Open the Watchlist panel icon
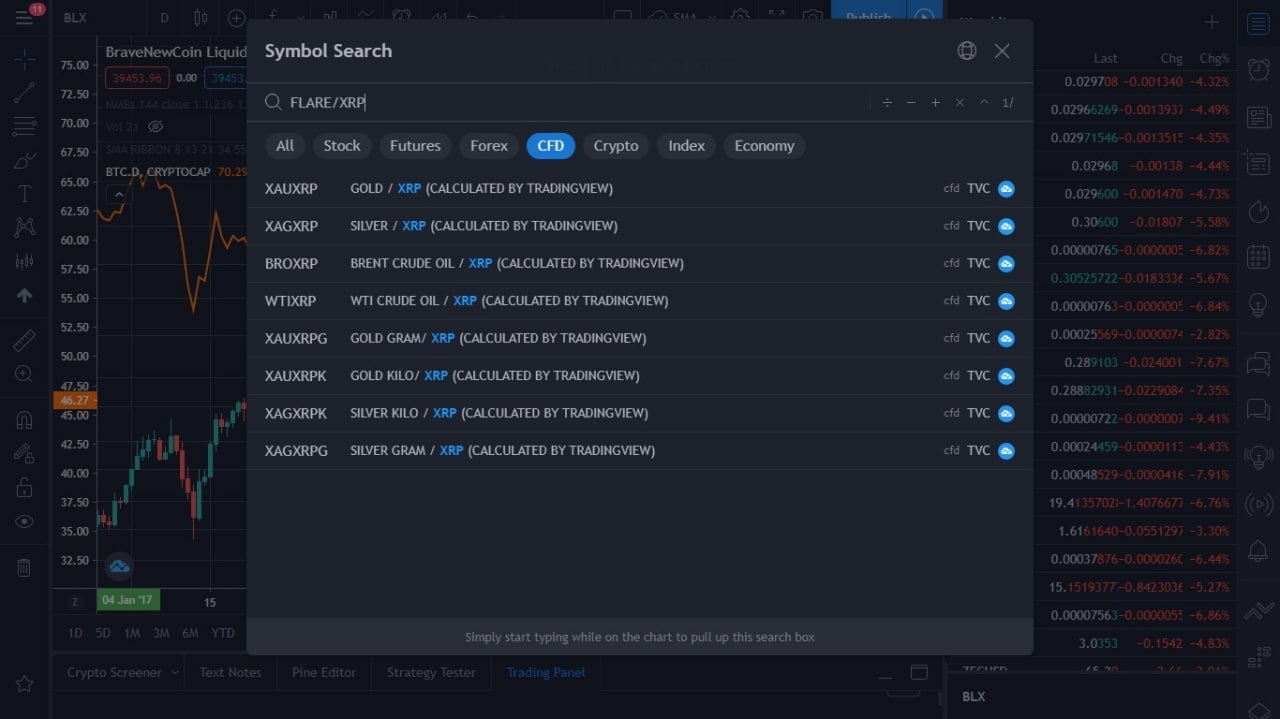Image resolution: width=1280 pixels, height=719 pixels. pos(1258,23)
